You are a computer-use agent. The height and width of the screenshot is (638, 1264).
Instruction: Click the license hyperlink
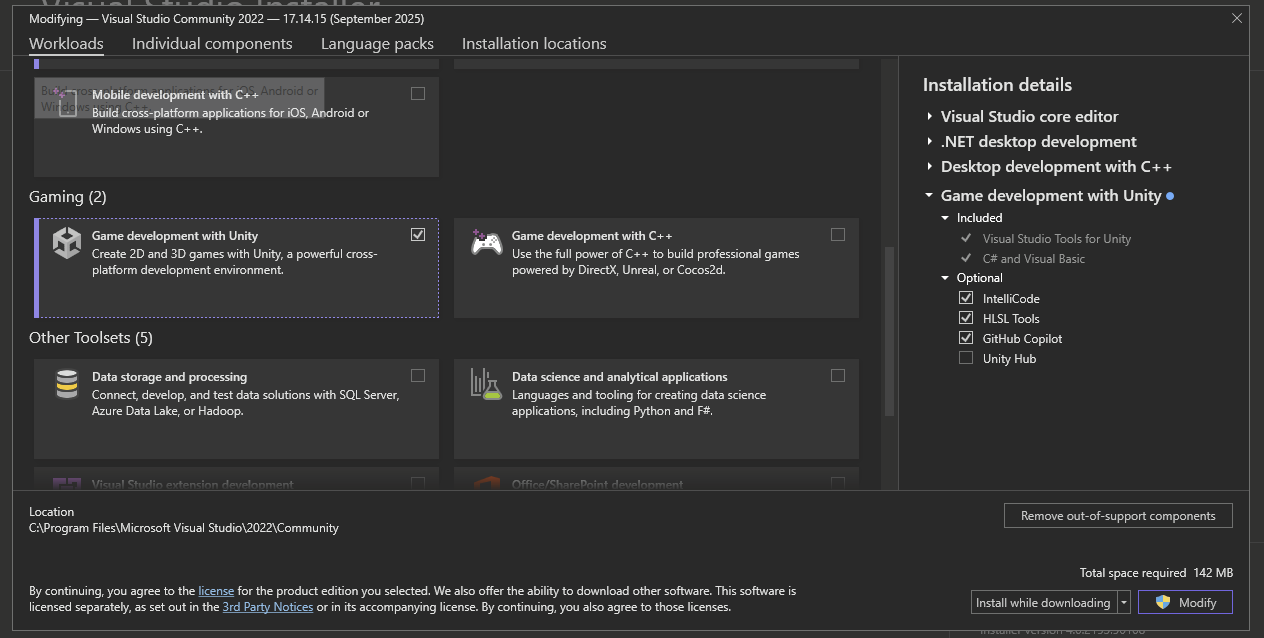216,590
